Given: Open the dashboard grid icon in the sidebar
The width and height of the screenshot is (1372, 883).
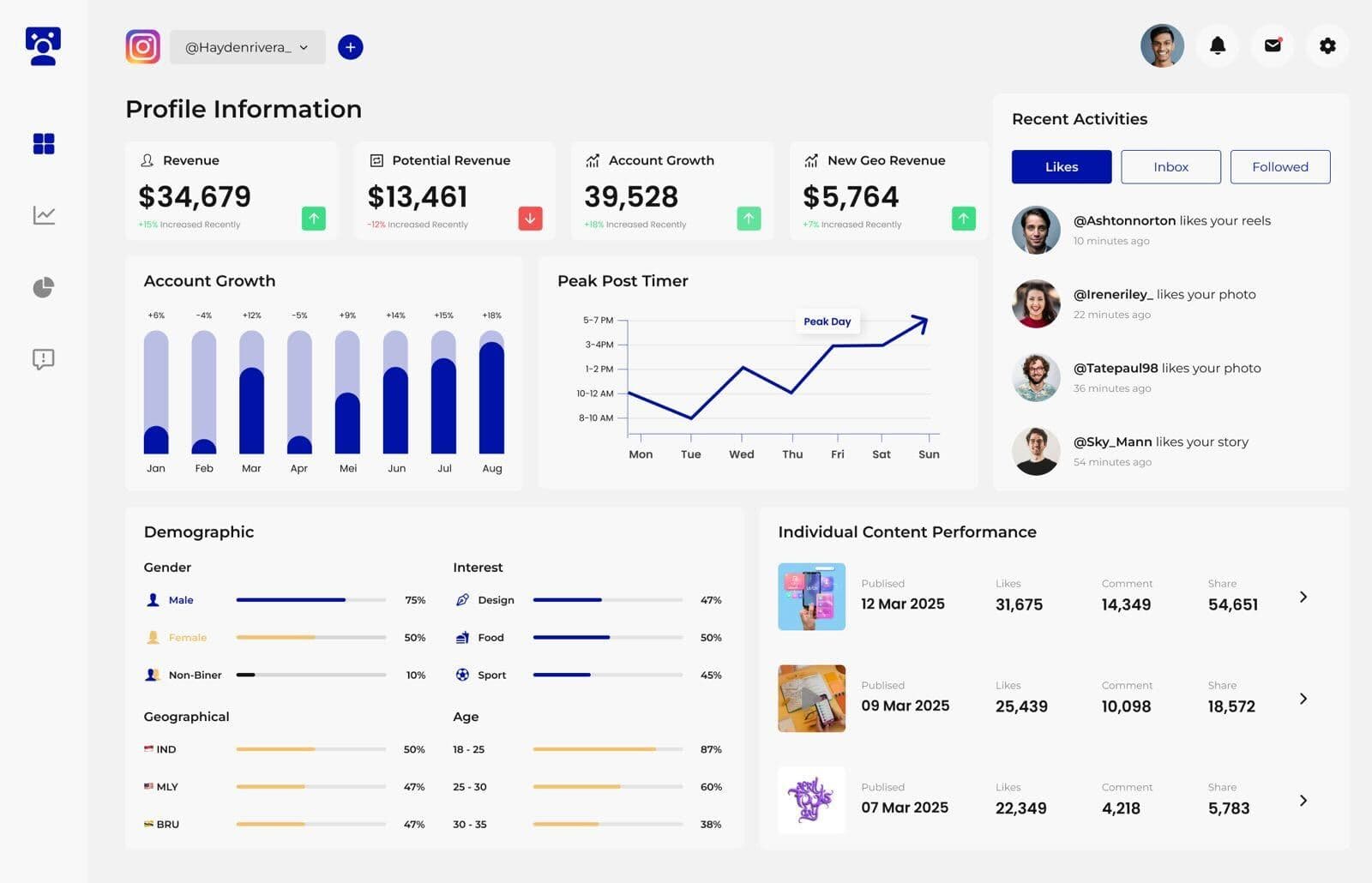Looking at the screenshot, I should click(42, 144).
